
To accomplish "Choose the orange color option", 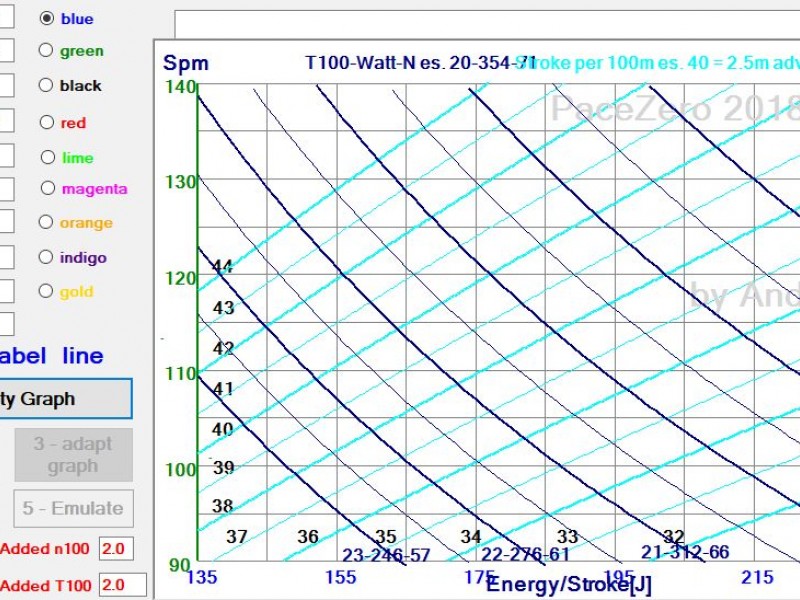I will click(x=46, y=223).
